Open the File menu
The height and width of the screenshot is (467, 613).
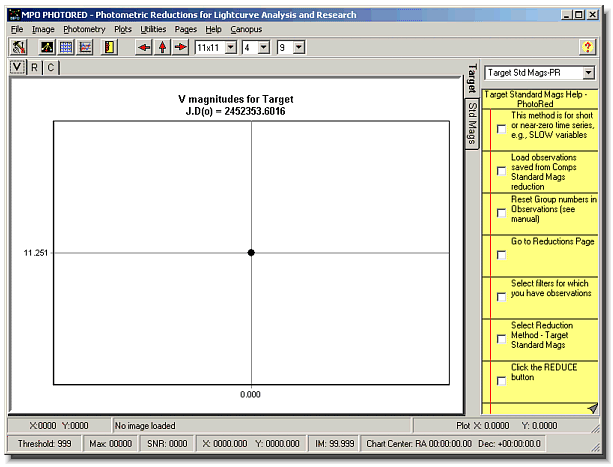pos(17,29)
